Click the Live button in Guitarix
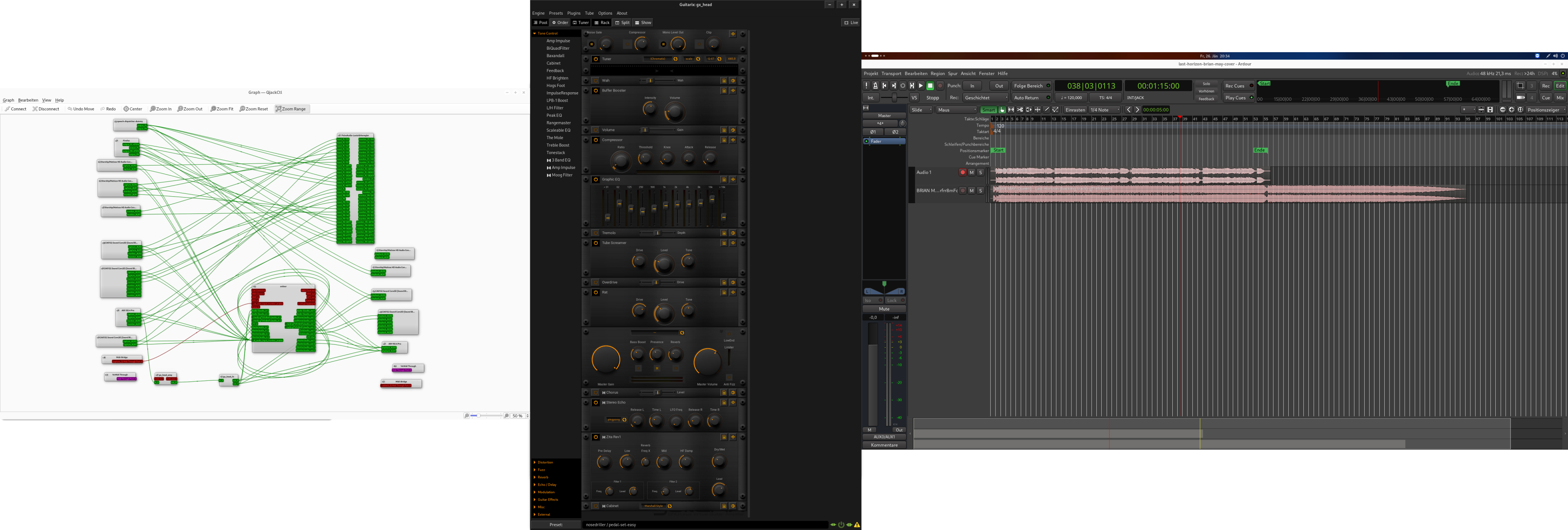Screen dimensions: 1568x530 [851, 22]
